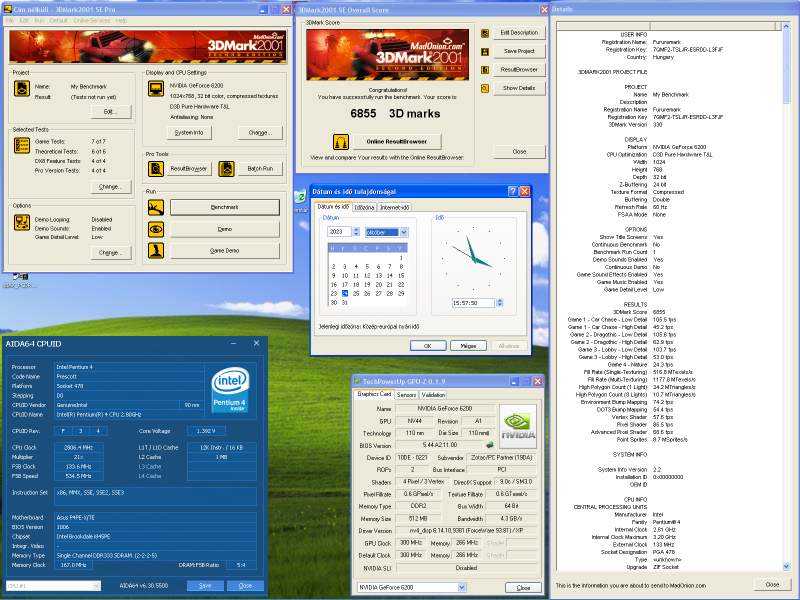Click Close button in the Details window
This screenshot has height=600, width=800.
pos(772,585)
